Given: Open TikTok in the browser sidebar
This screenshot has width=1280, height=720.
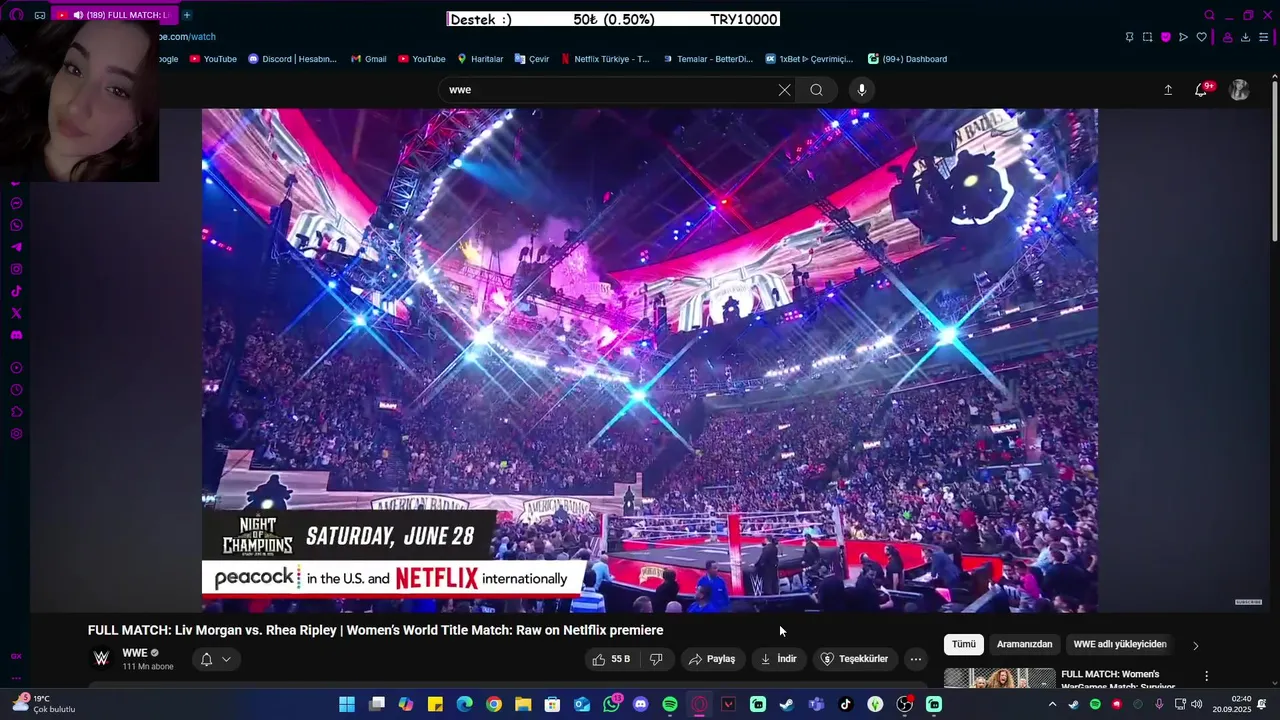Looking at the screenshot, I should point(16,291).
